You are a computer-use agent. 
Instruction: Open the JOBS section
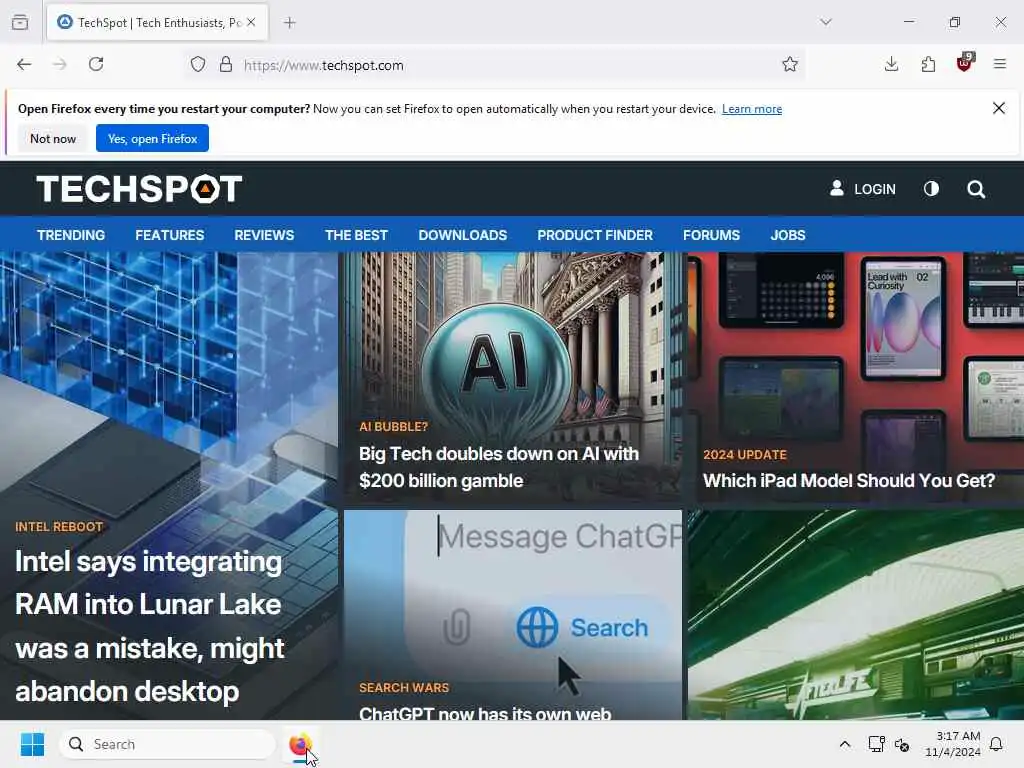(788, 235)
